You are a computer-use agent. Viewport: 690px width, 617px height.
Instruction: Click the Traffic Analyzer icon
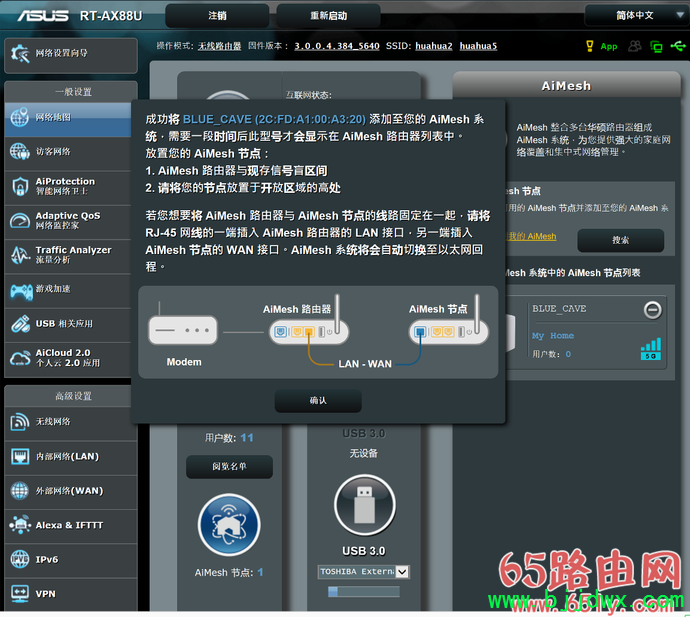[x=20, y=255]
